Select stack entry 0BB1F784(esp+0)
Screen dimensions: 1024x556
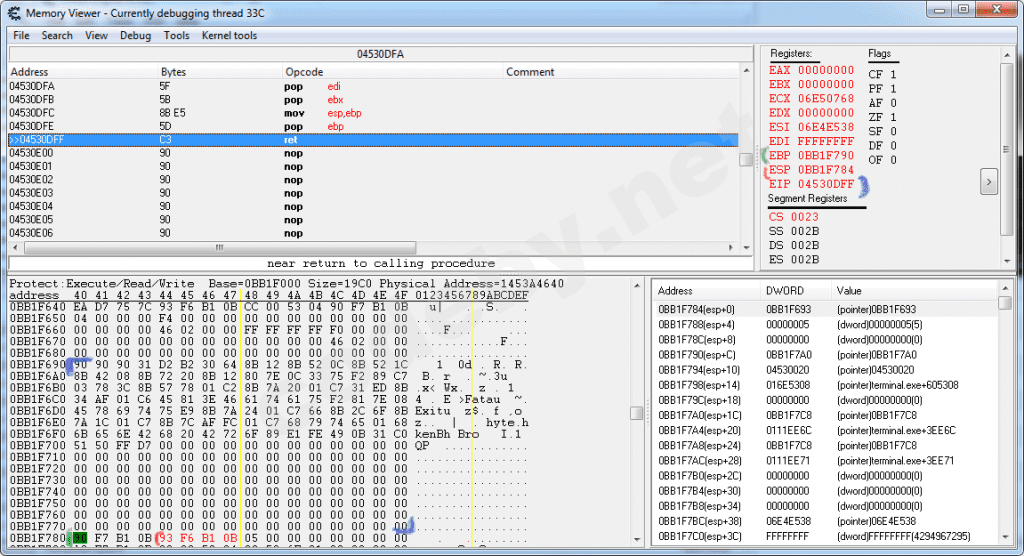[x=826, y=310]
